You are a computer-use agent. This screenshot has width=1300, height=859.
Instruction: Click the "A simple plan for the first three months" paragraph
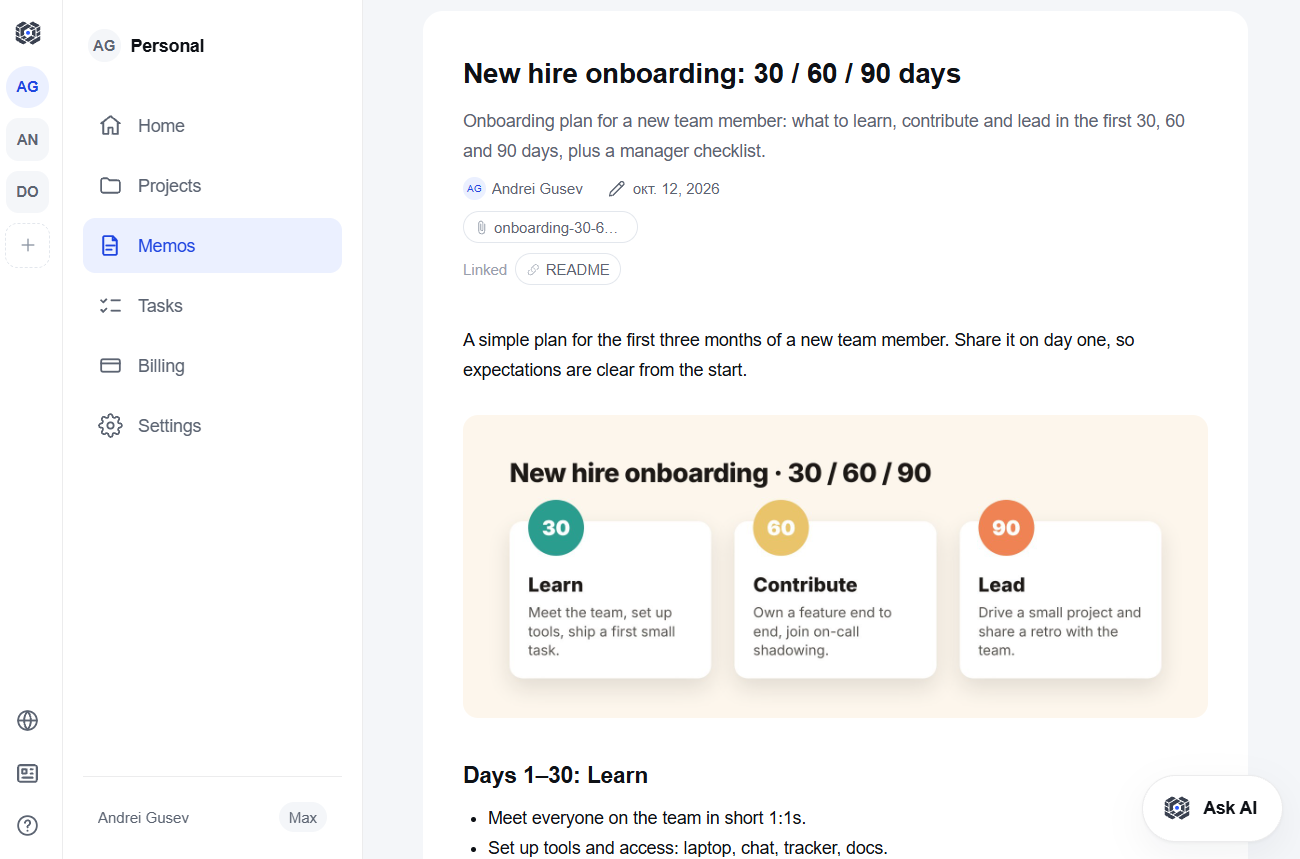799,355
